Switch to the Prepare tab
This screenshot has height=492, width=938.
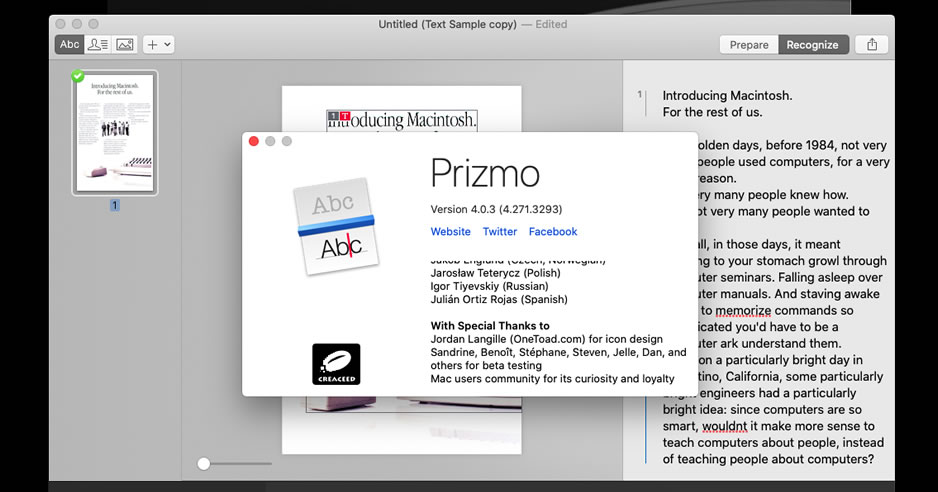click(x=749, y=45)
